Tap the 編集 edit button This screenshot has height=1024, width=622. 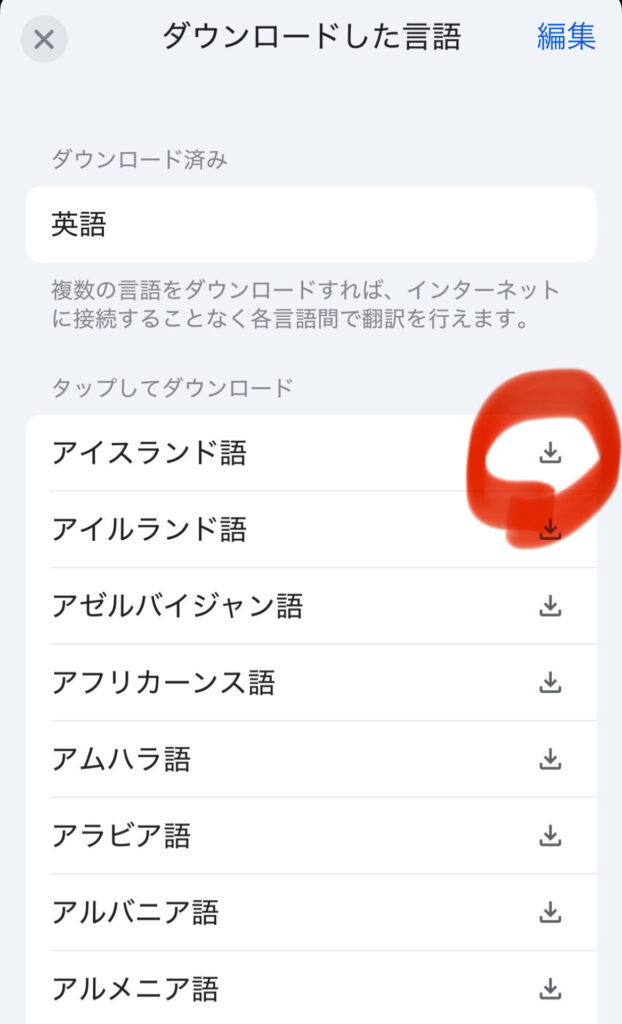point(566,37)
